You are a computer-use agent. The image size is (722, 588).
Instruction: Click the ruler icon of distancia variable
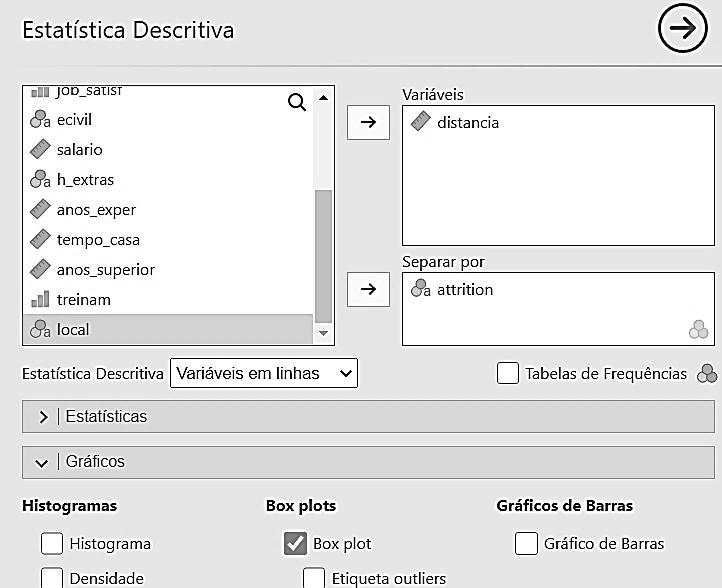[x=420, y=122]
